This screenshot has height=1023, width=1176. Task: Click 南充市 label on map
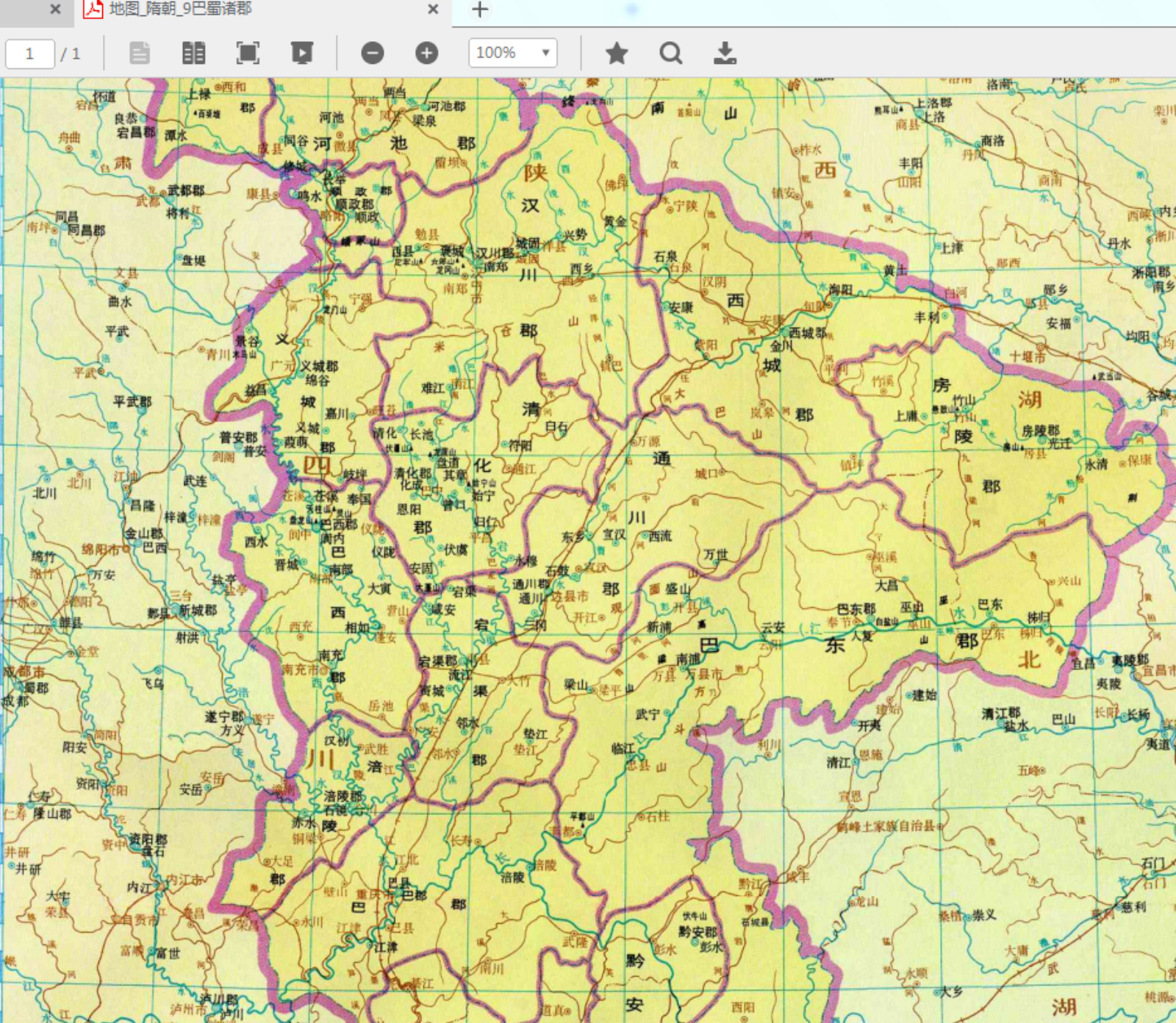pos(300,670)
